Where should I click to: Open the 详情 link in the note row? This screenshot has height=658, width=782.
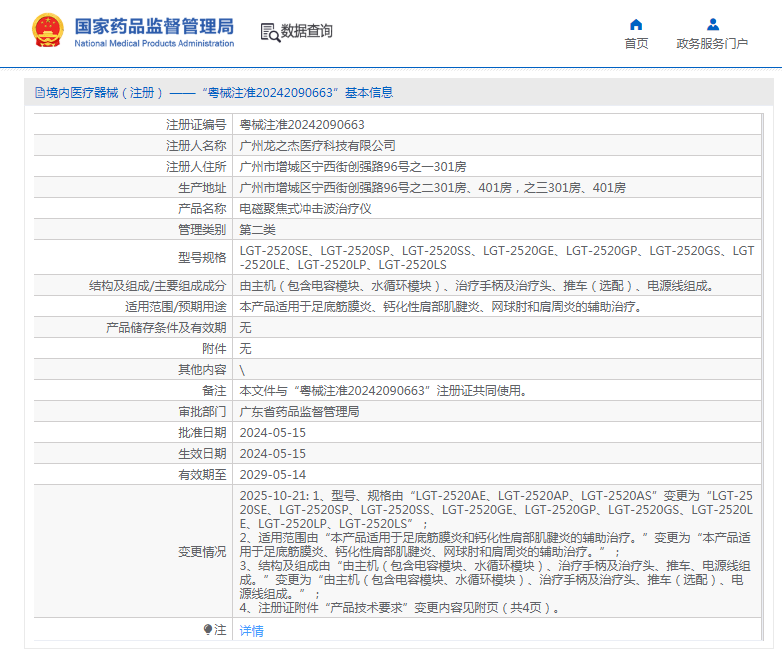251,631
